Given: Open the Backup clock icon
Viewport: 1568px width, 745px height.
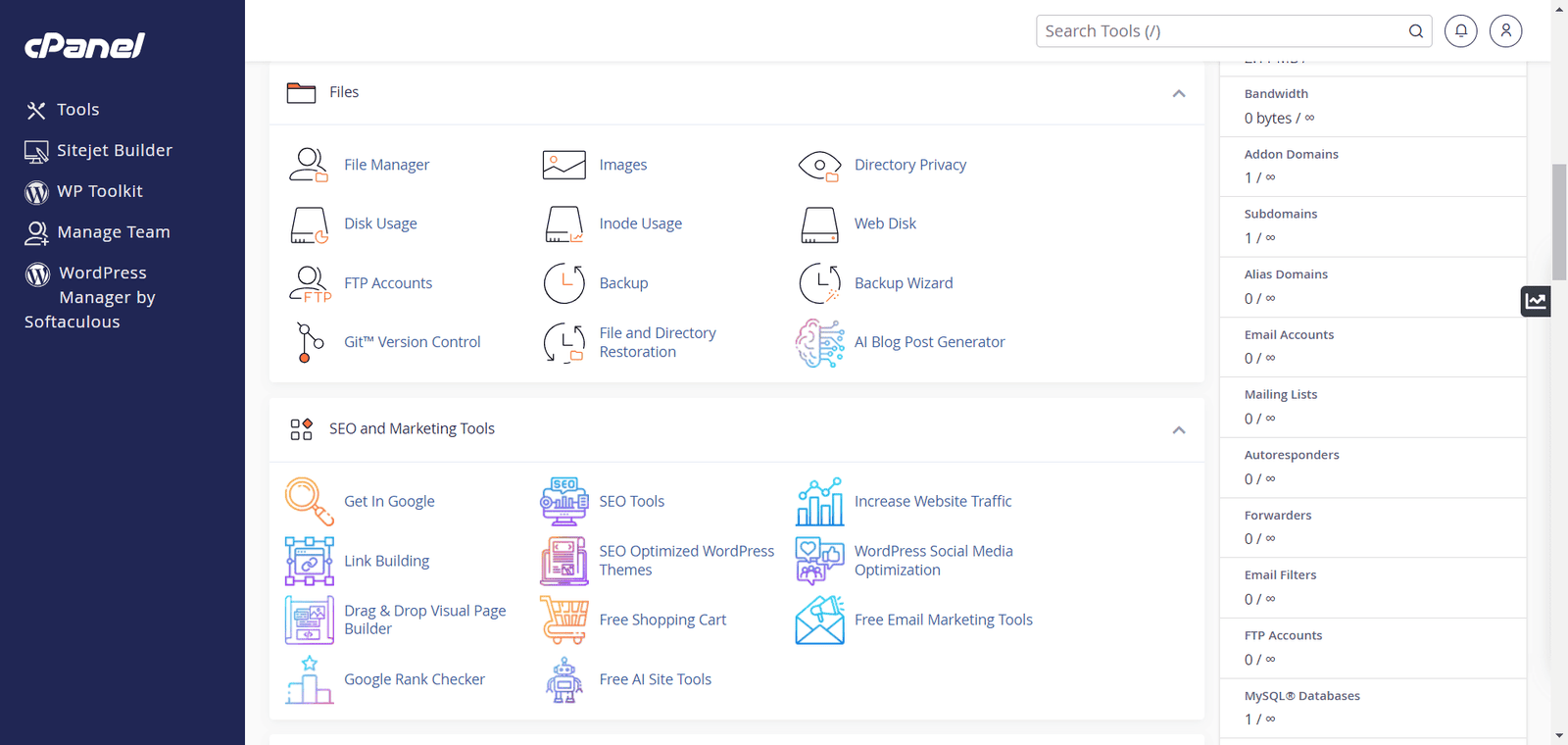Looking at the screenshot, I should [564, 283].
